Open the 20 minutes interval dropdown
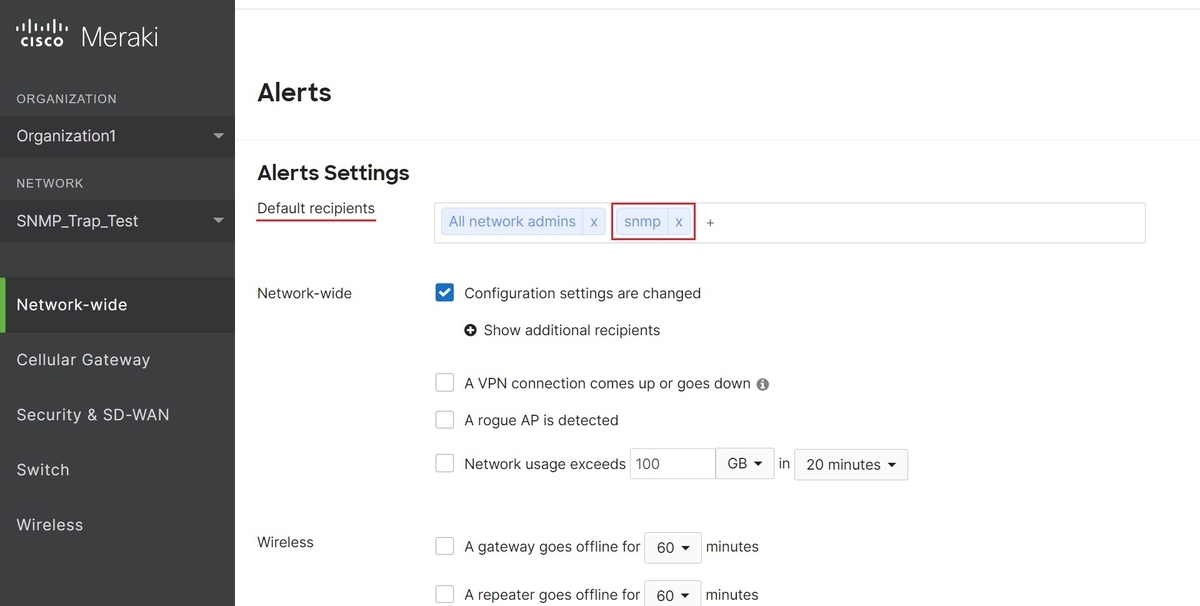 click(851, 464)
